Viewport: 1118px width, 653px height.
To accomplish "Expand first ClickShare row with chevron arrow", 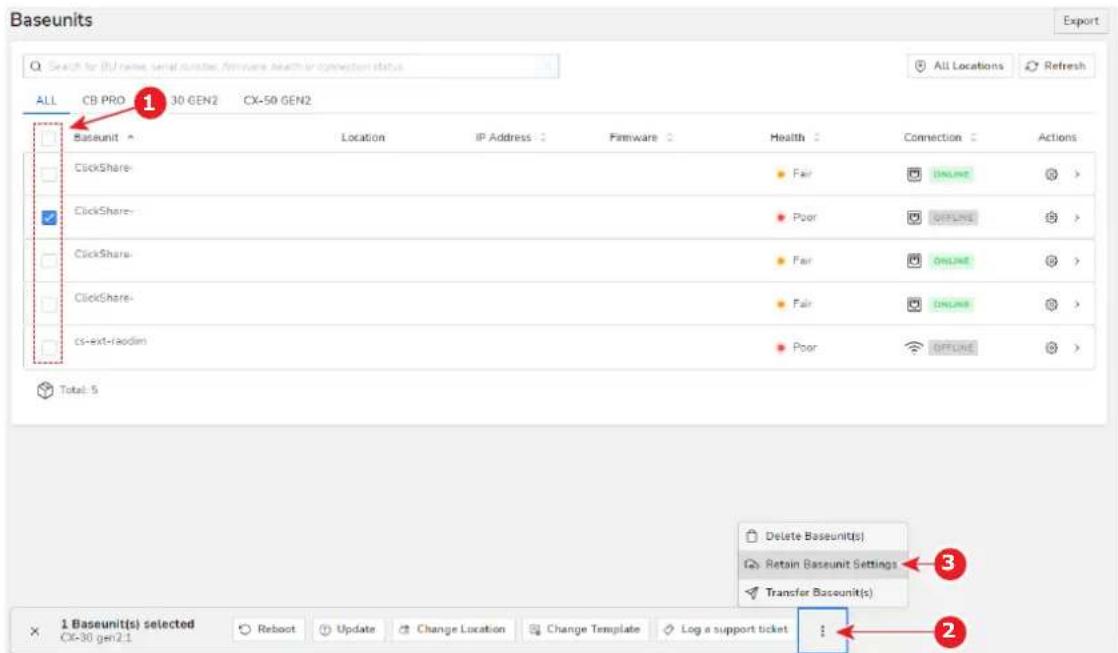I will [1077, 174].
